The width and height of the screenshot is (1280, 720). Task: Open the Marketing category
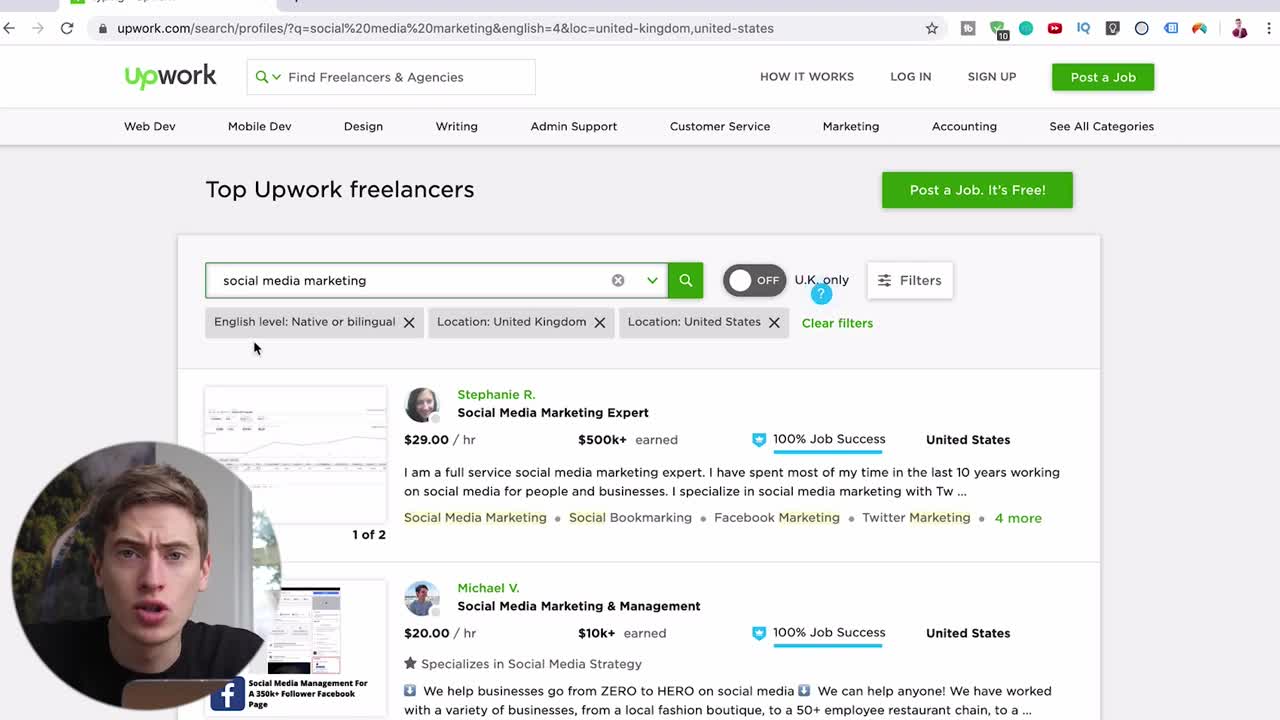(851, 126)
